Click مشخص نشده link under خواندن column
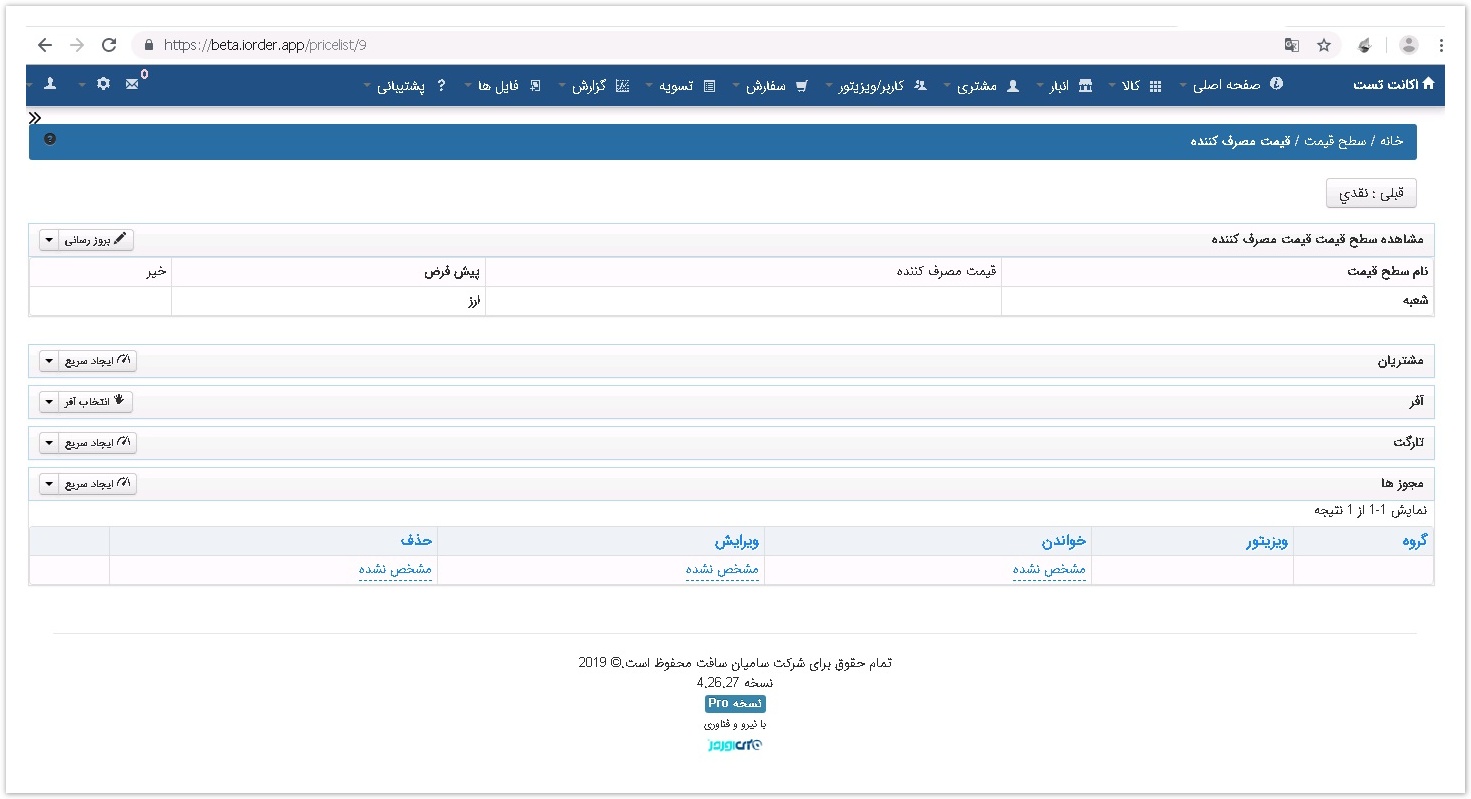Viewport: 1471px width, 799px height. pos(1049,569)
